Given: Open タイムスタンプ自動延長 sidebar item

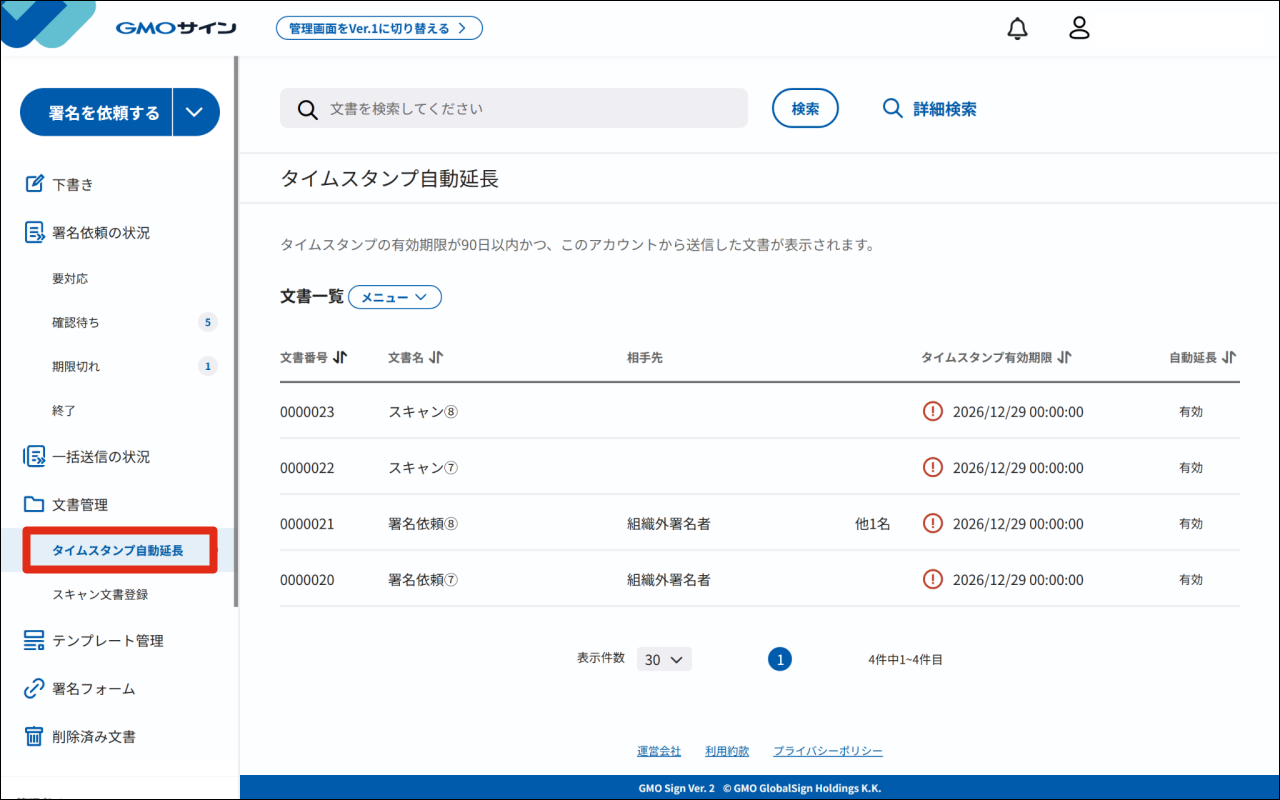Looking at the screenshot, I should [118, 550].
